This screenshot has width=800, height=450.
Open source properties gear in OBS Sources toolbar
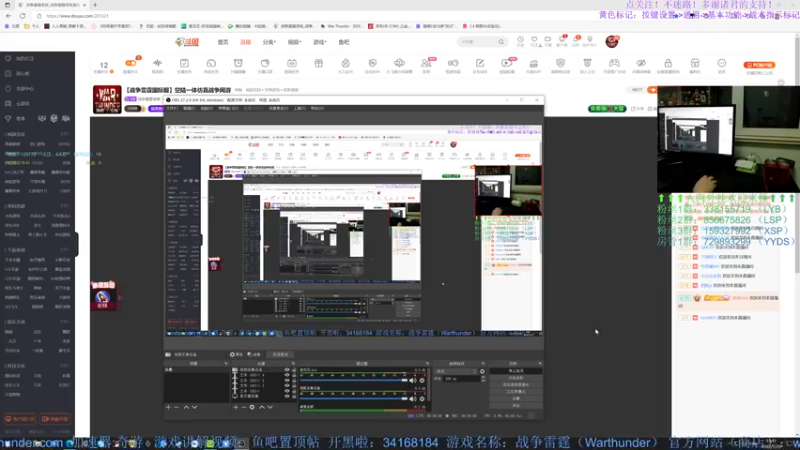[252, 407]
